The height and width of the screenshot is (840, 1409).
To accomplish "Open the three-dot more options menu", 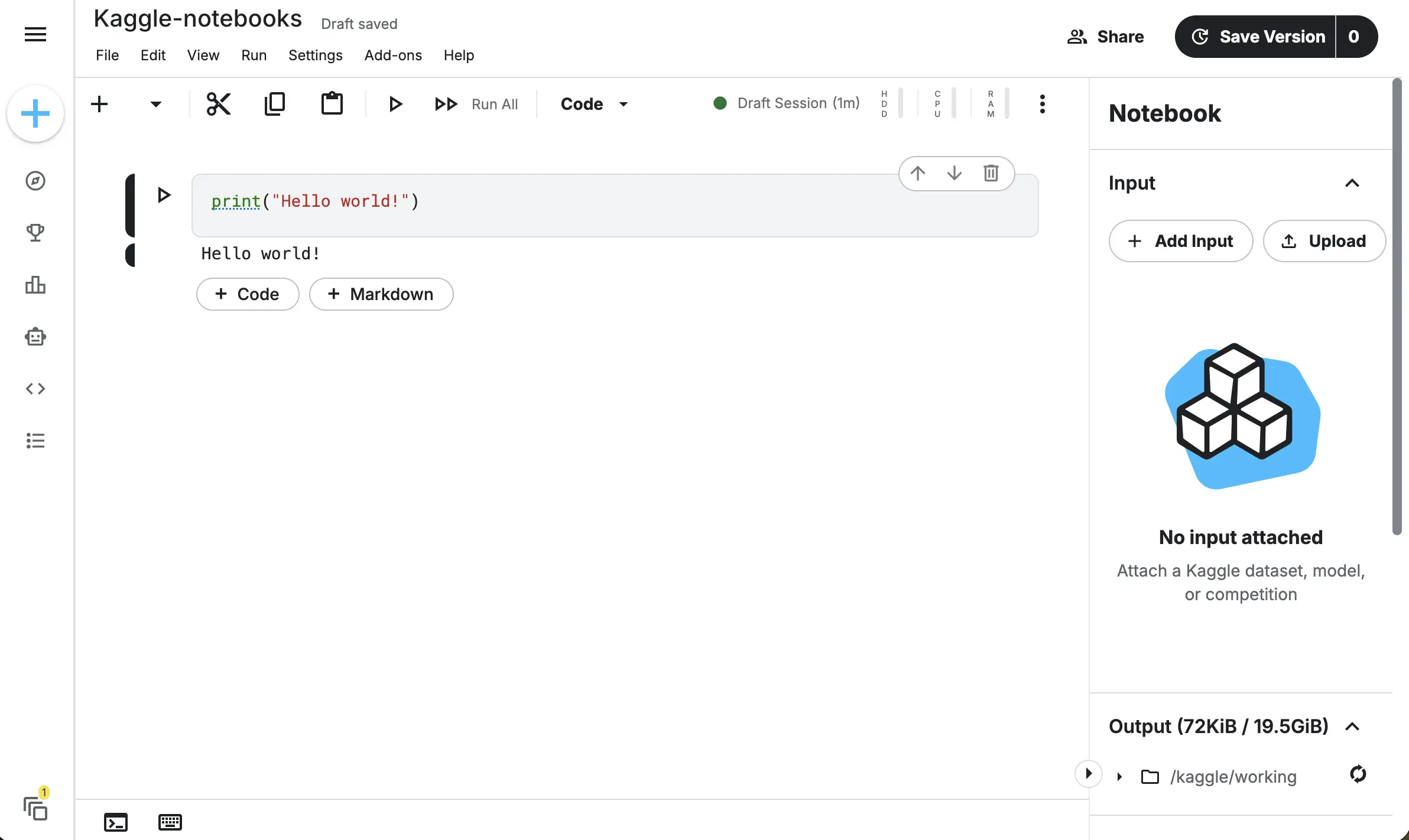I will coord(1043,104).
